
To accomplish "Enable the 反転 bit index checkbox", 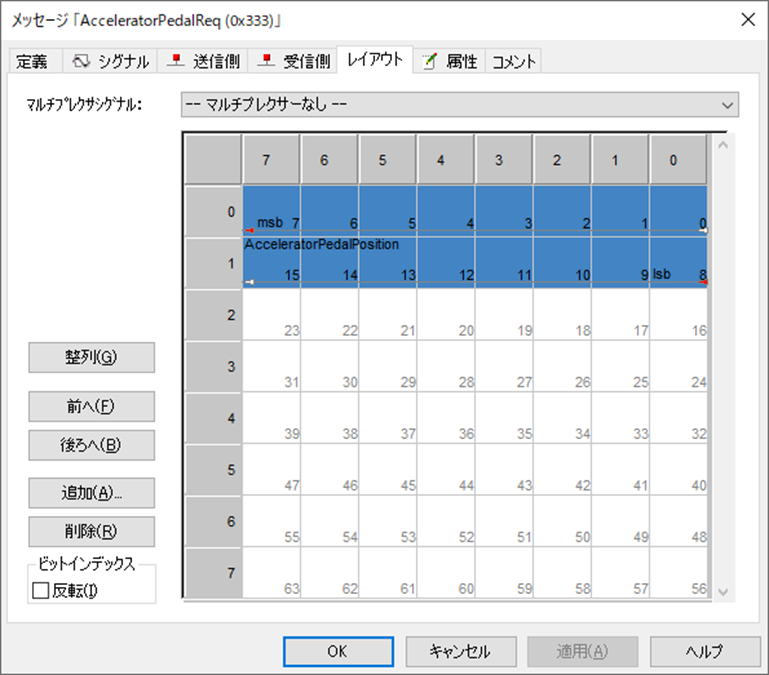I will (x=41, y=590).
